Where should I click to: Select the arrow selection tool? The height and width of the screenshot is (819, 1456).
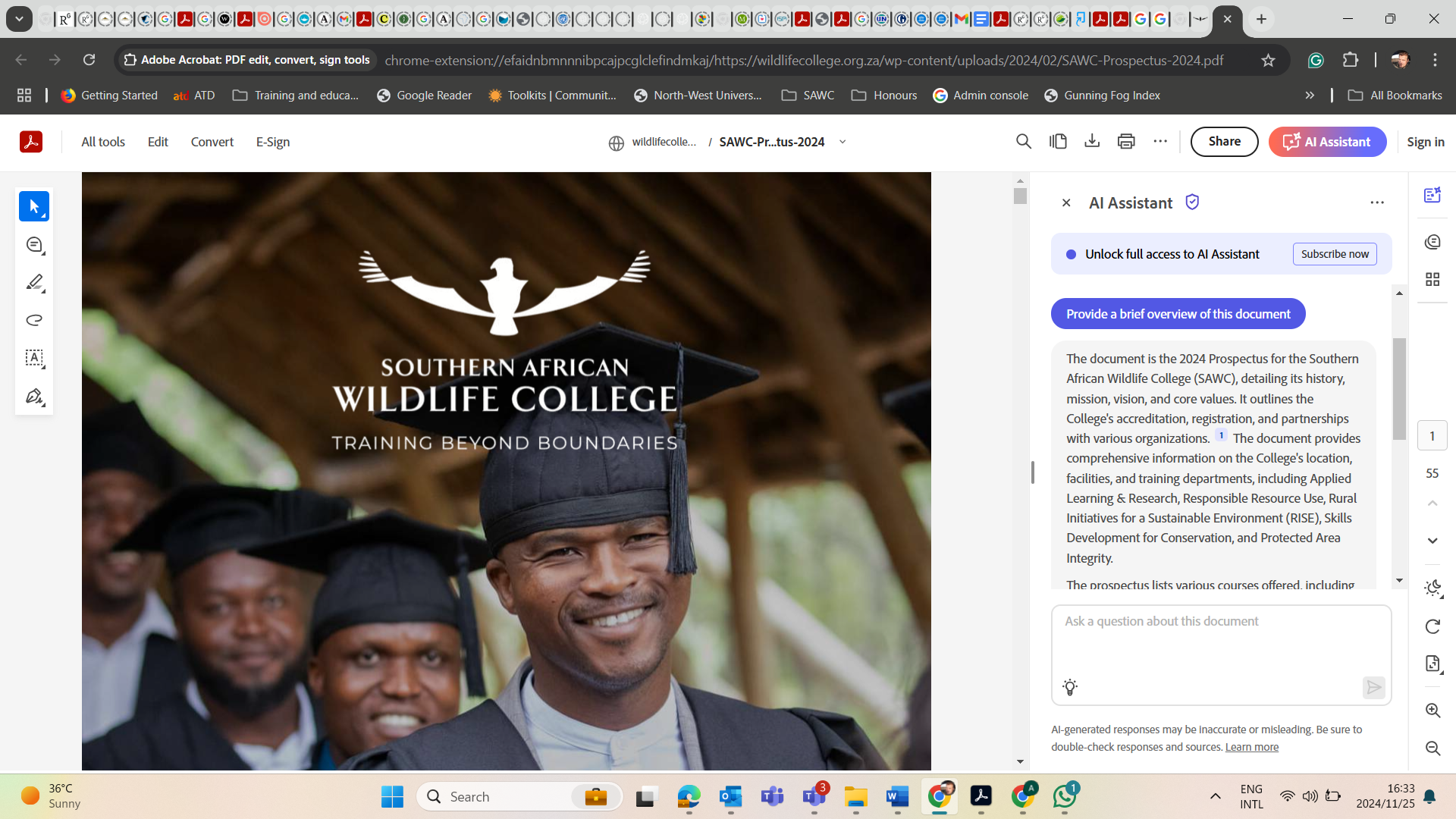point(34,206)
